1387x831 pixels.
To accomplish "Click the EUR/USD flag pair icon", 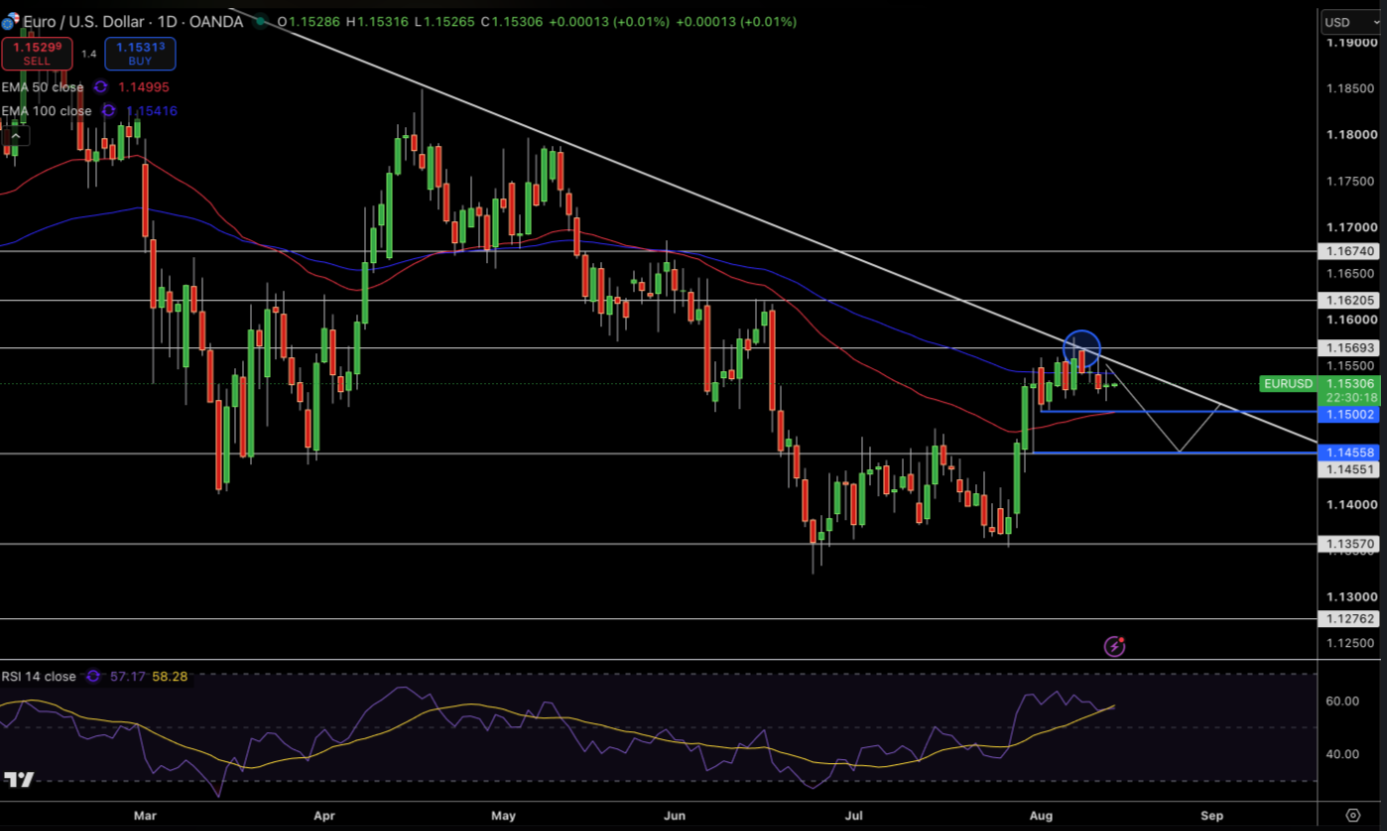I will click(x=10, y=21).
